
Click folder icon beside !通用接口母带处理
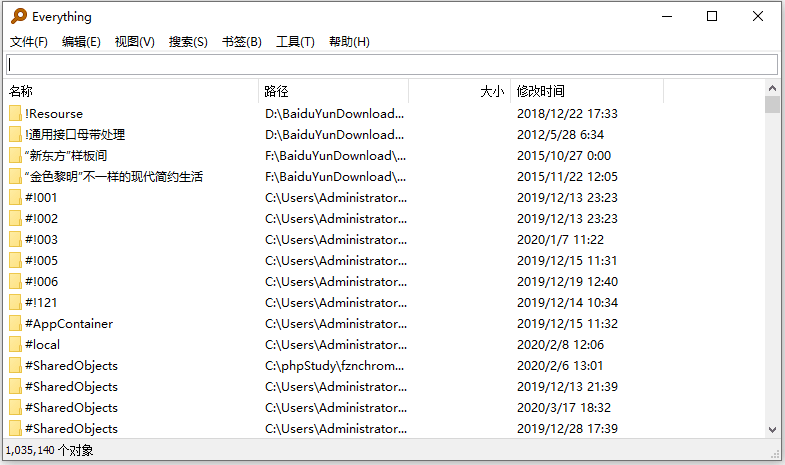click(15, 135)
